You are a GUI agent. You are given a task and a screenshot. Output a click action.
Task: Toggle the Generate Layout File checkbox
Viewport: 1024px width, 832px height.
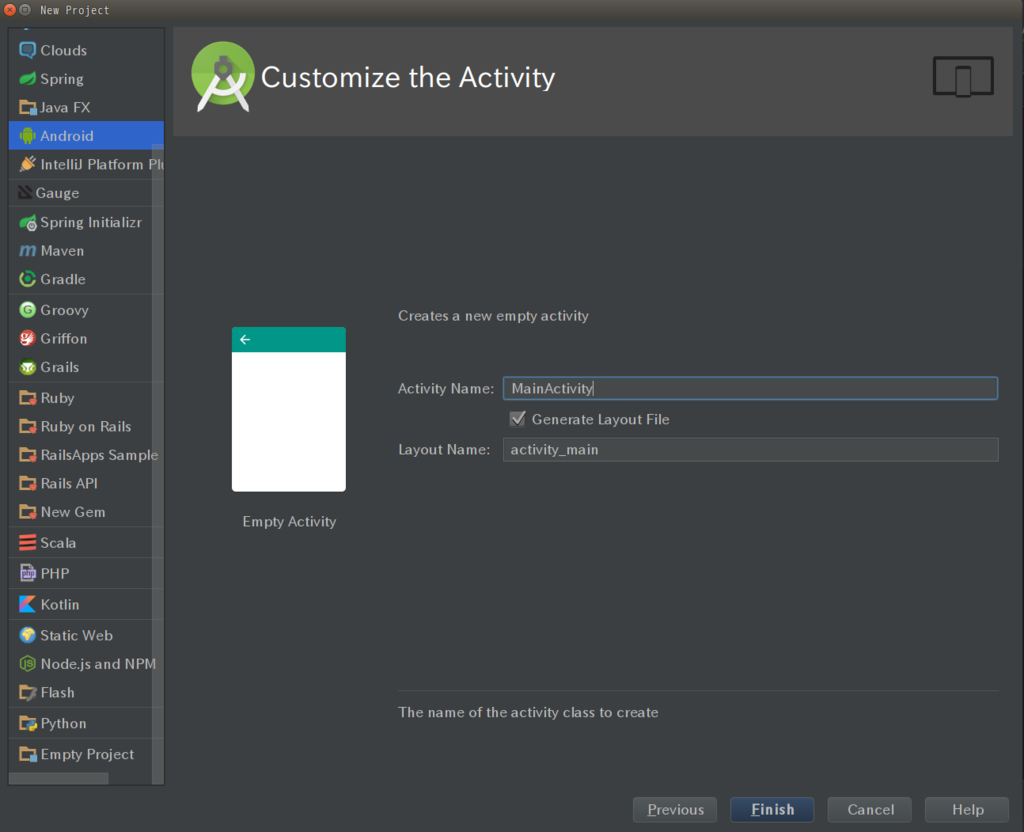(x=517, y=419)
